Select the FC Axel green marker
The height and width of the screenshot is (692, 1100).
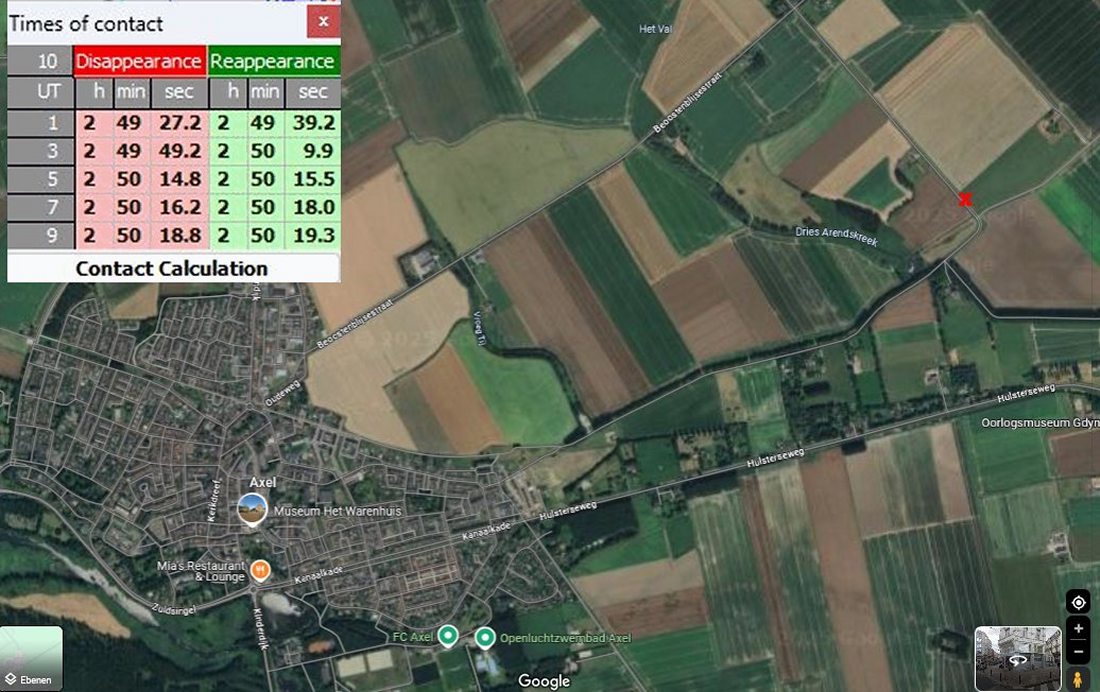tap(448, 637)
